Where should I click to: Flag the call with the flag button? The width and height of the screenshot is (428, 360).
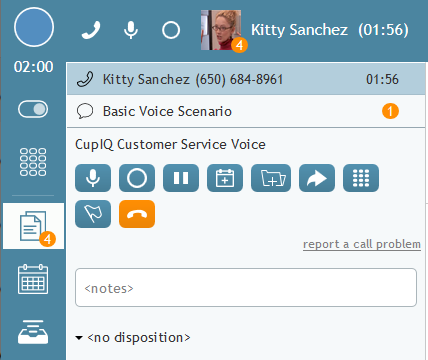tap(93, 214)
